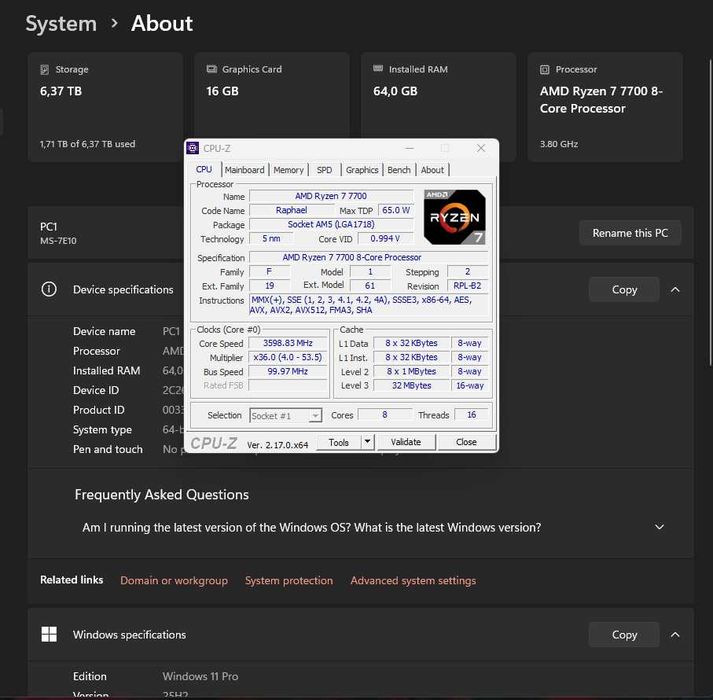This screenshot has width=713, height=700.
Task: Collapse the Windows specifications section chevron
Action: [675, 635]
